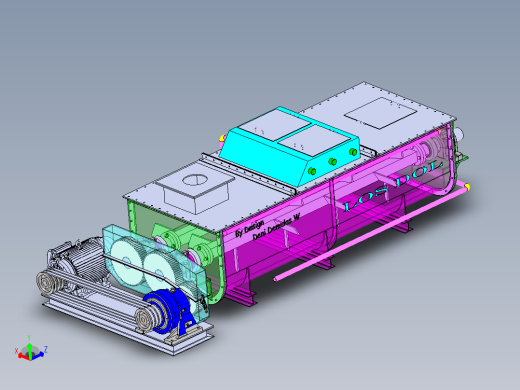Image resolution: width=520 pixels, height=390 pixels.
Task: Click the blue Z axis of the triad
Action: click(37, 355)
